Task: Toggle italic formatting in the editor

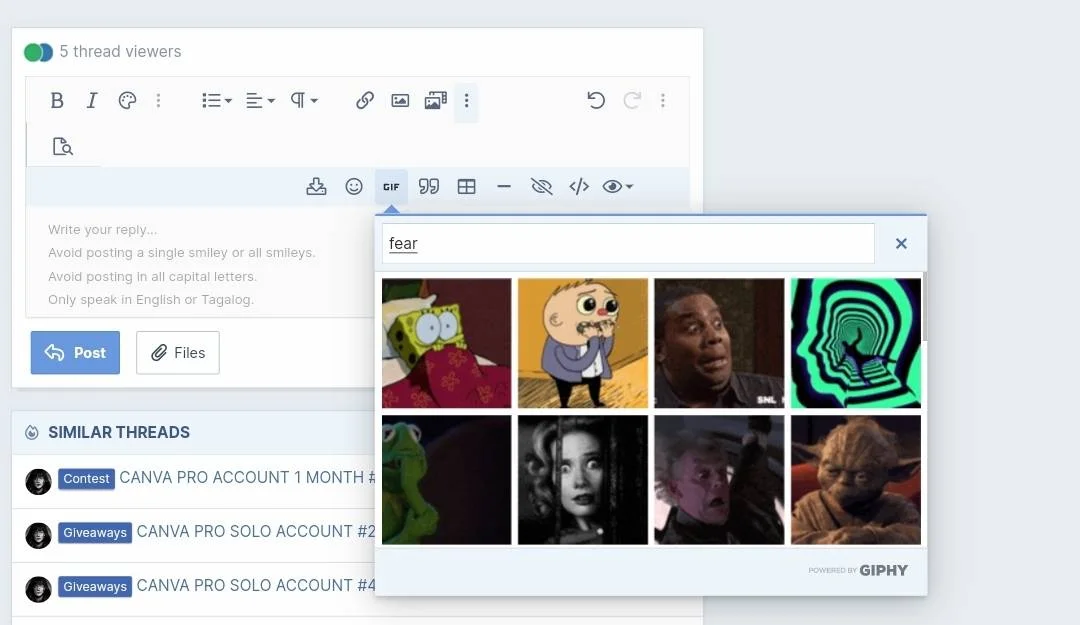Action: pos(92,101)
